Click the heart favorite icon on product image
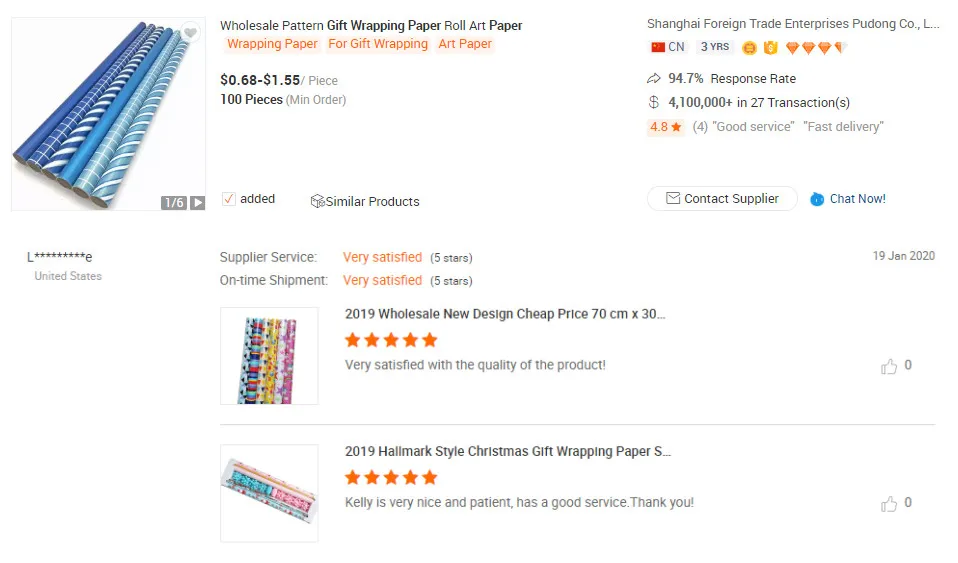Image resolution: width=958 pixels, height=563 pixels. point(190,34)
